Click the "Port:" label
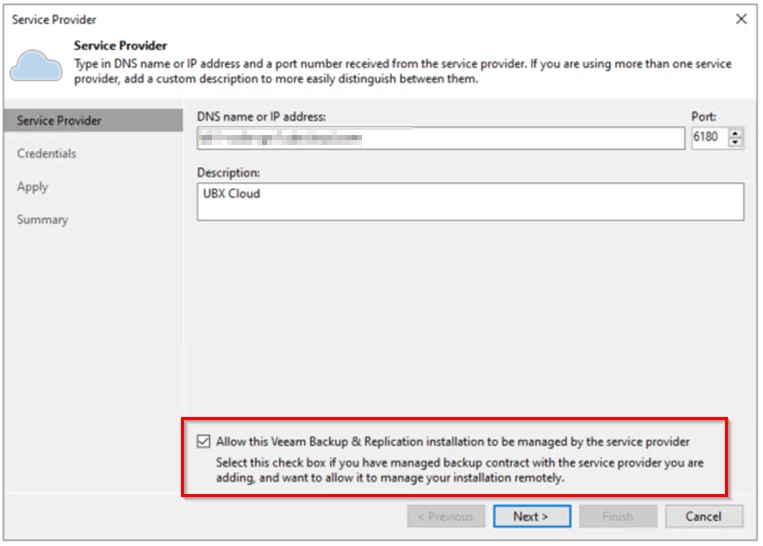 (x=704, y=117)
